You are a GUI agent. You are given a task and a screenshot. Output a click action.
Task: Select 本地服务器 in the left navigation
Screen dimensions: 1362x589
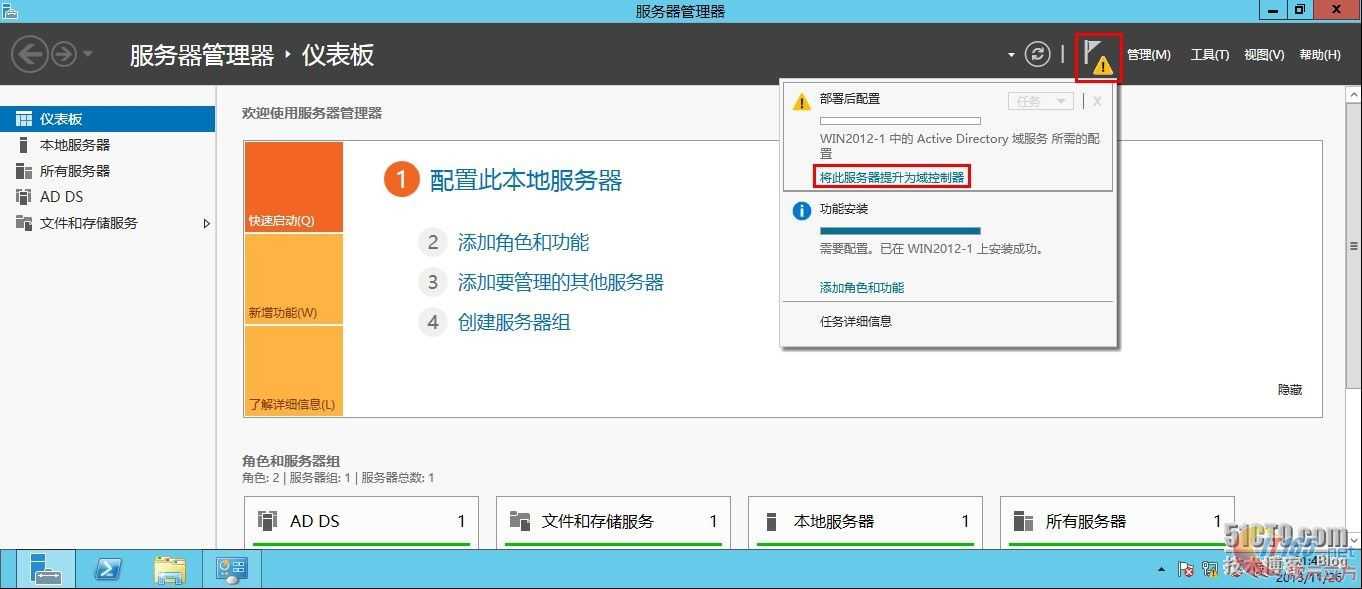pyautogui.click(x=107, y=145)
